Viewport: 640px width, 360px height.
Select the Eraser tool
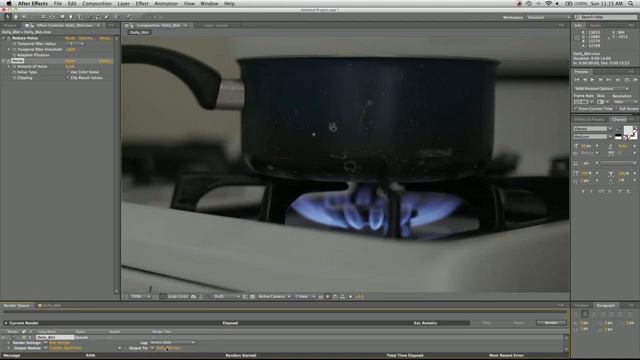[107, 17]
